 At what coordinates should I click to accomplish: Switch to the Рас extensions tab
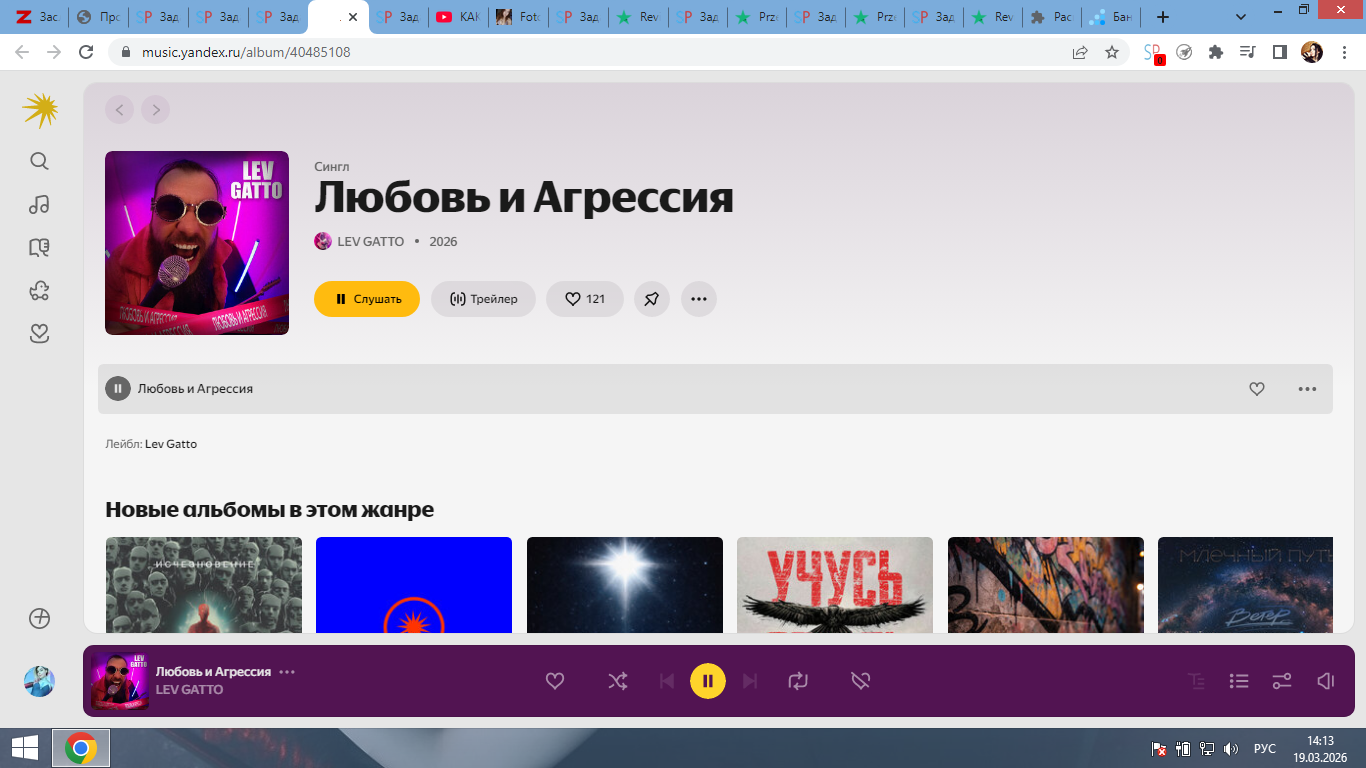(x=1052, y=17)
